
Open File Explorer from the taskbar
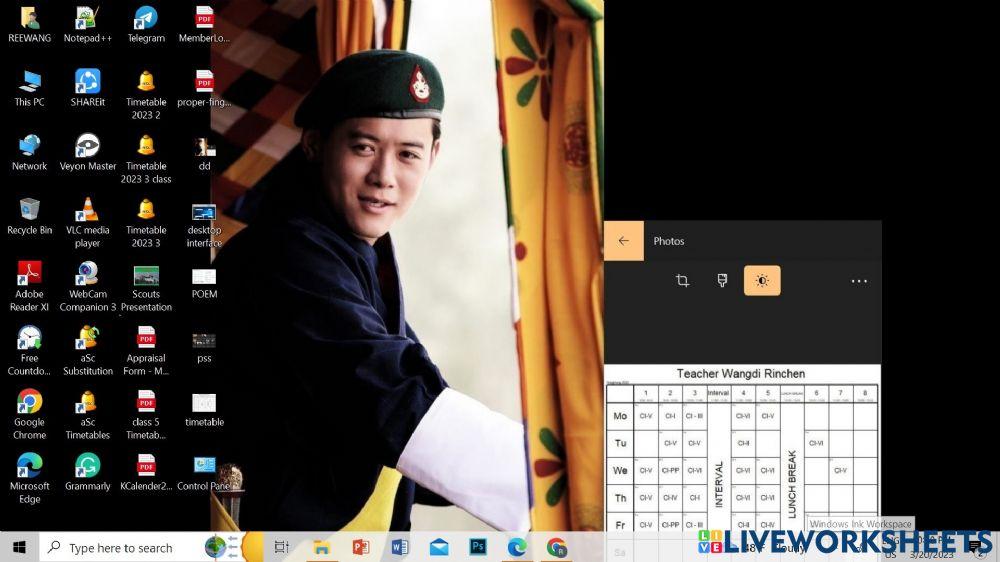click(322, 547)
